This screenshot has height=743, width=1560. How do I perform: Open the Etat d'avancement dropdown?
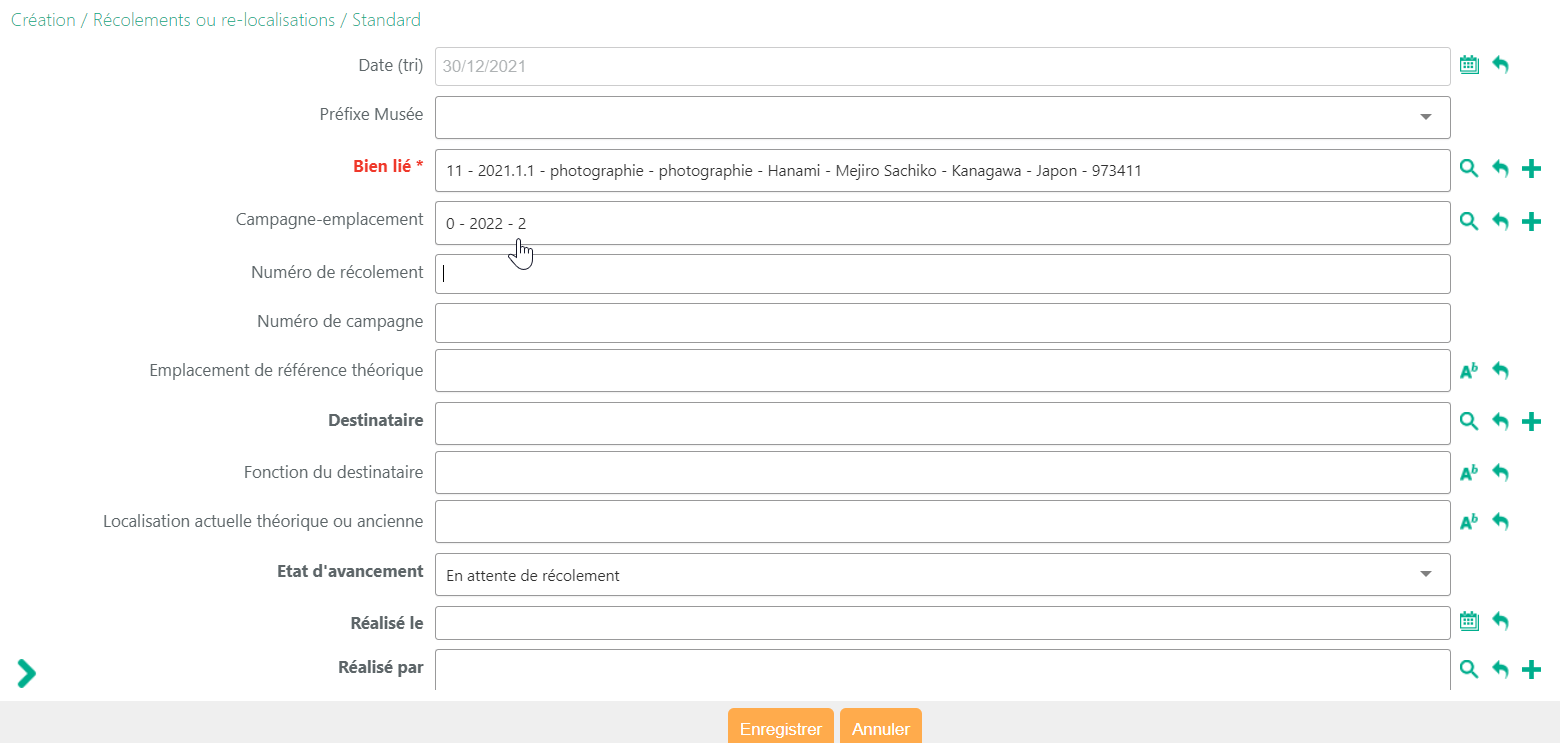[x=1425, y=574]
